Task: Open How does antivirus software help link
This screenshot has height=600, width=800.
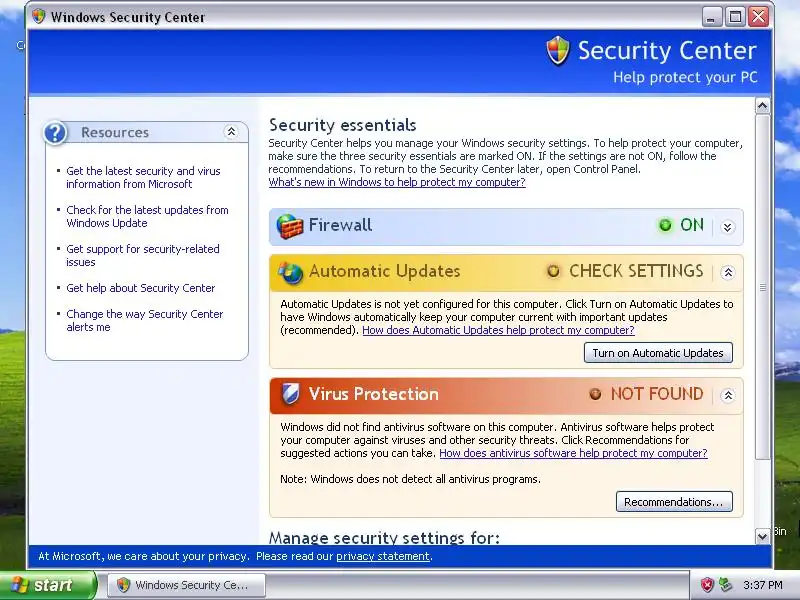Action: (x=573, y=453)
